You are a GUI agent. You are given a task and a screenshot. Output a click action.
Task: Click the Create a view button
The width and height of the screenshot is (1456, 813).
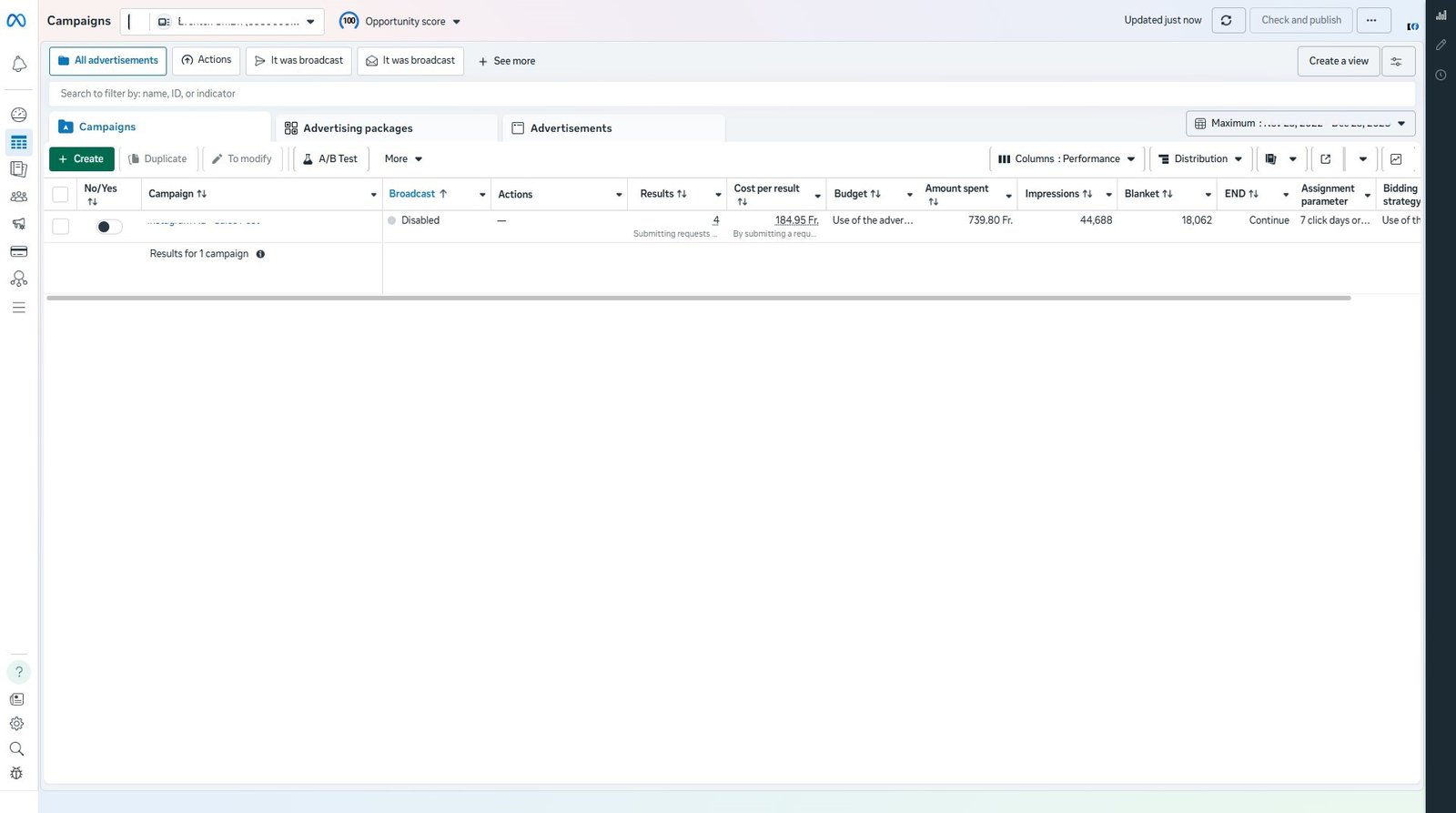tap(1338, 61)
